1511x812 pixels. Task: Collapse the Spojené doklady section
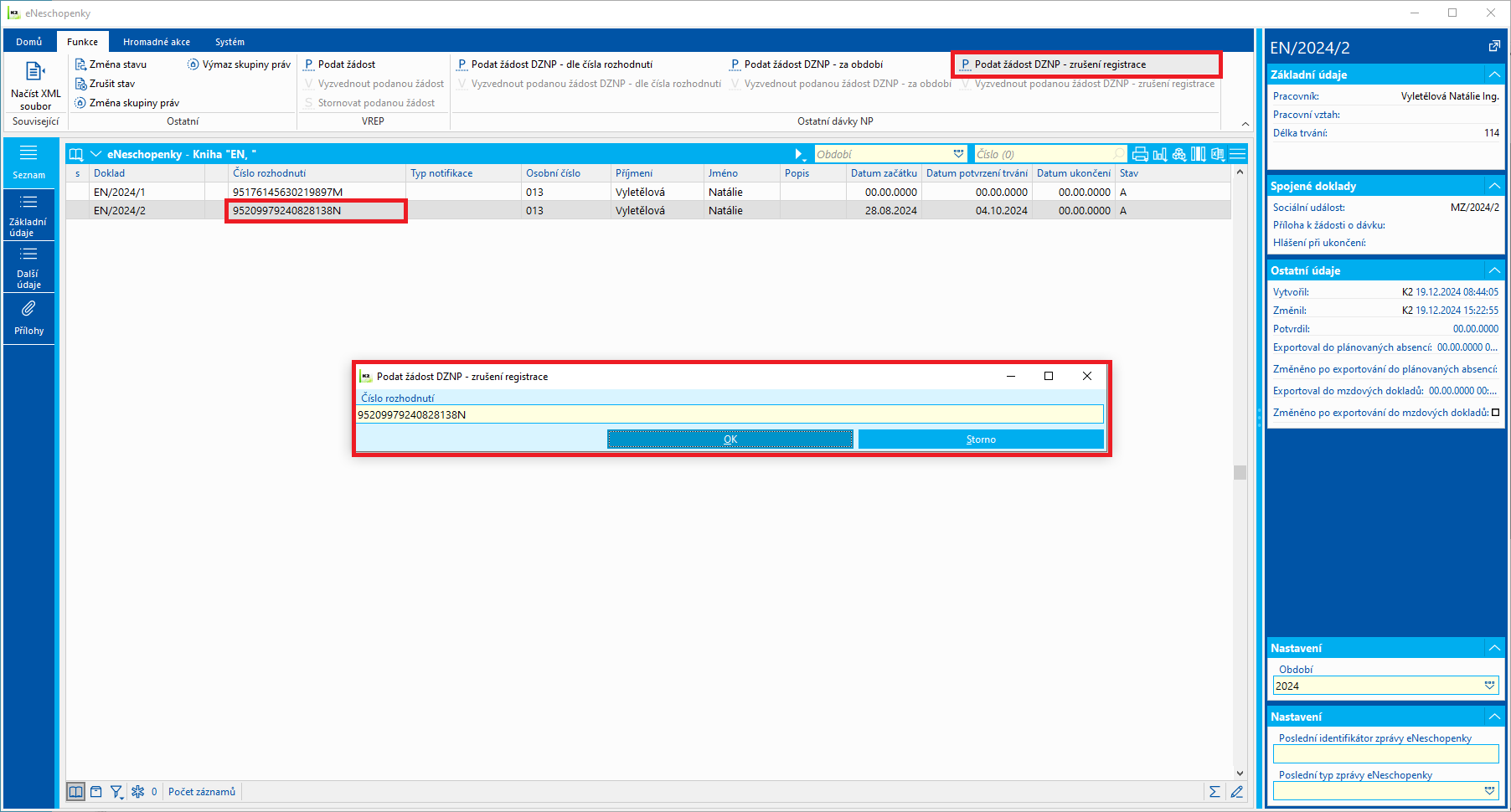(1494, 186)
